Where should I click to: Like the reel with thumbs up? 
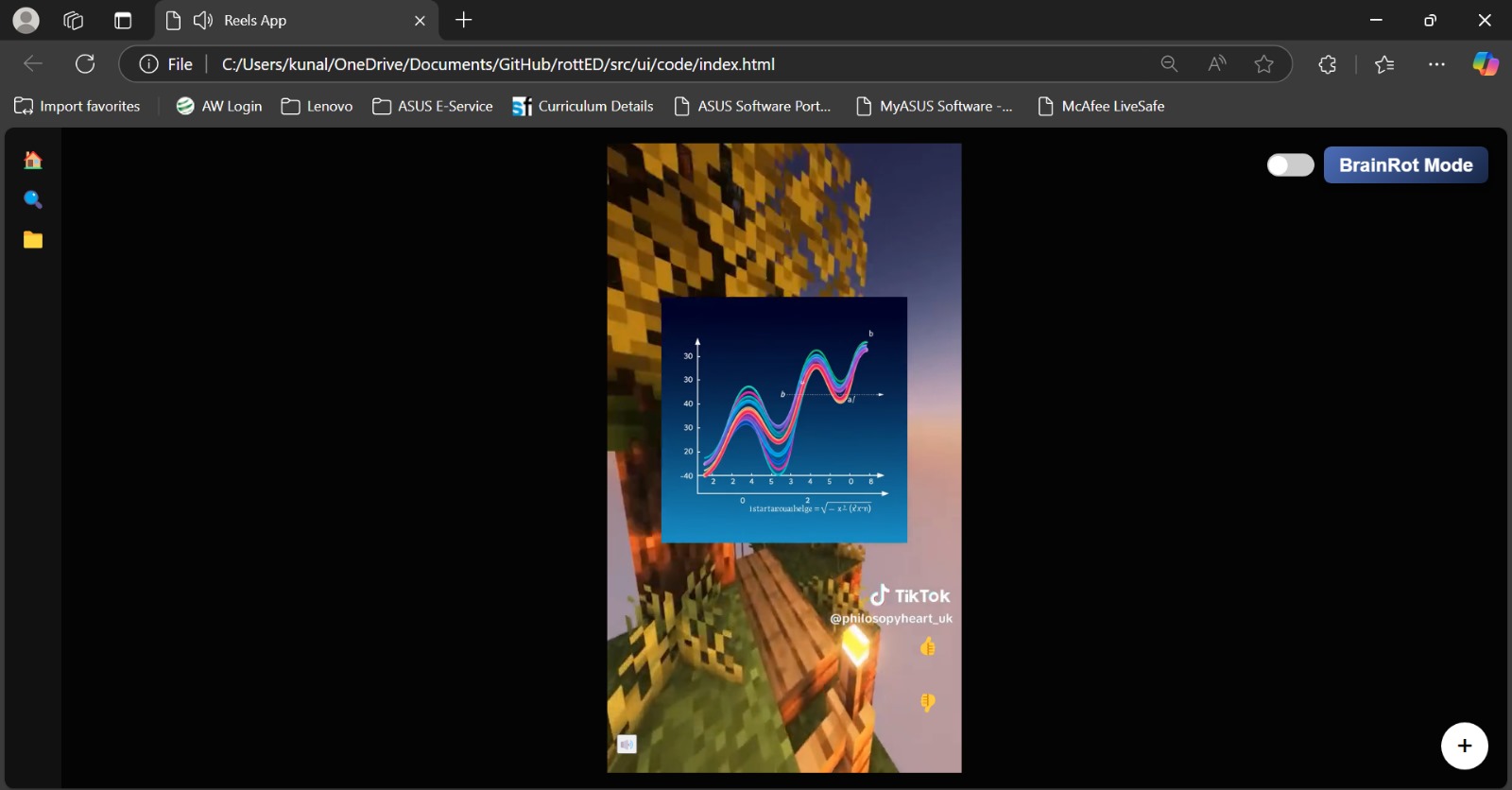[x=928, y=646]
